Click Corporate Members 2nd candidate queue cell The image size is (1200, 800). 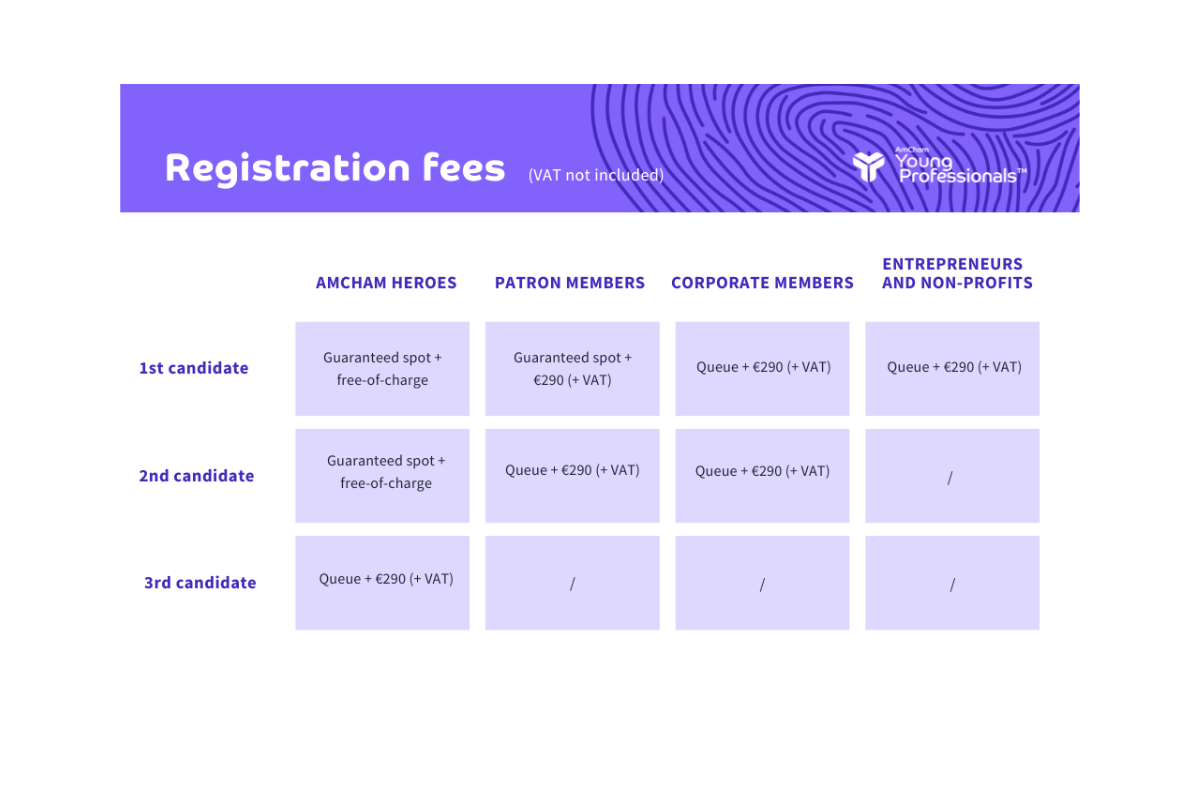pos(762,476)
